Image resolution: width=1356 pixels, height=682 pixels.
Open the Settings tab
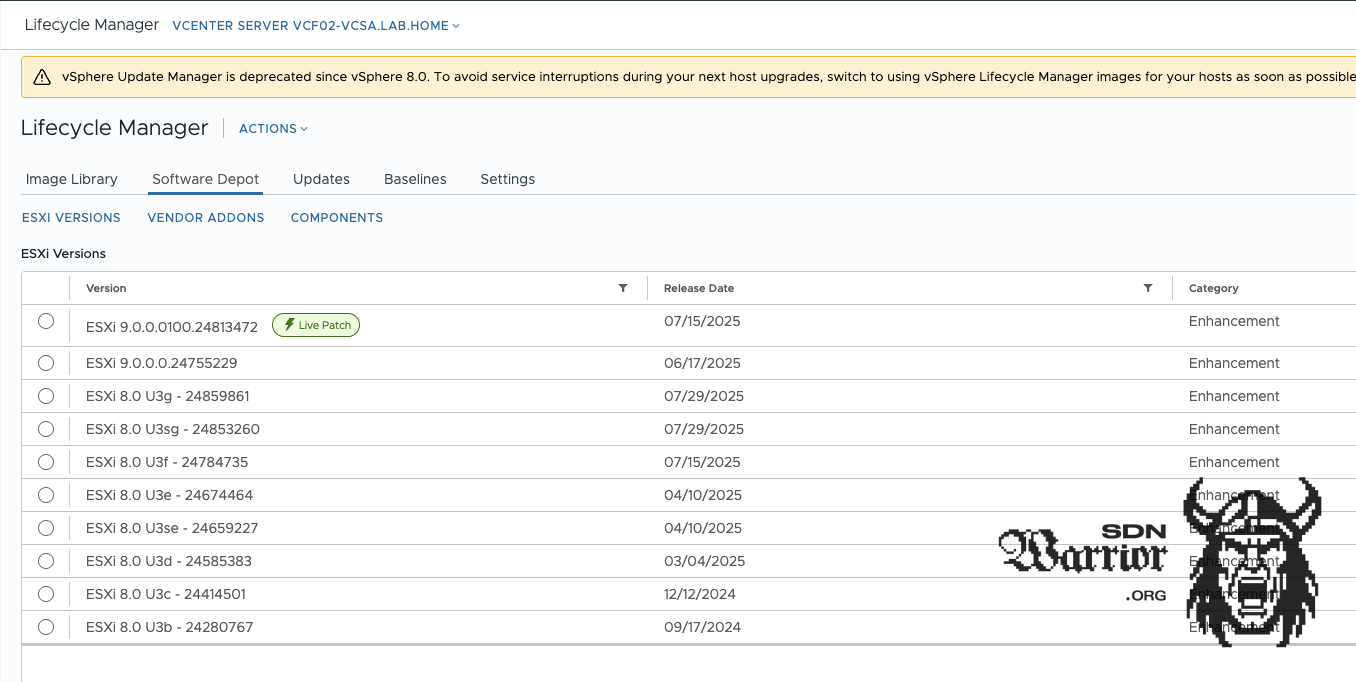(x=507, y=179)
